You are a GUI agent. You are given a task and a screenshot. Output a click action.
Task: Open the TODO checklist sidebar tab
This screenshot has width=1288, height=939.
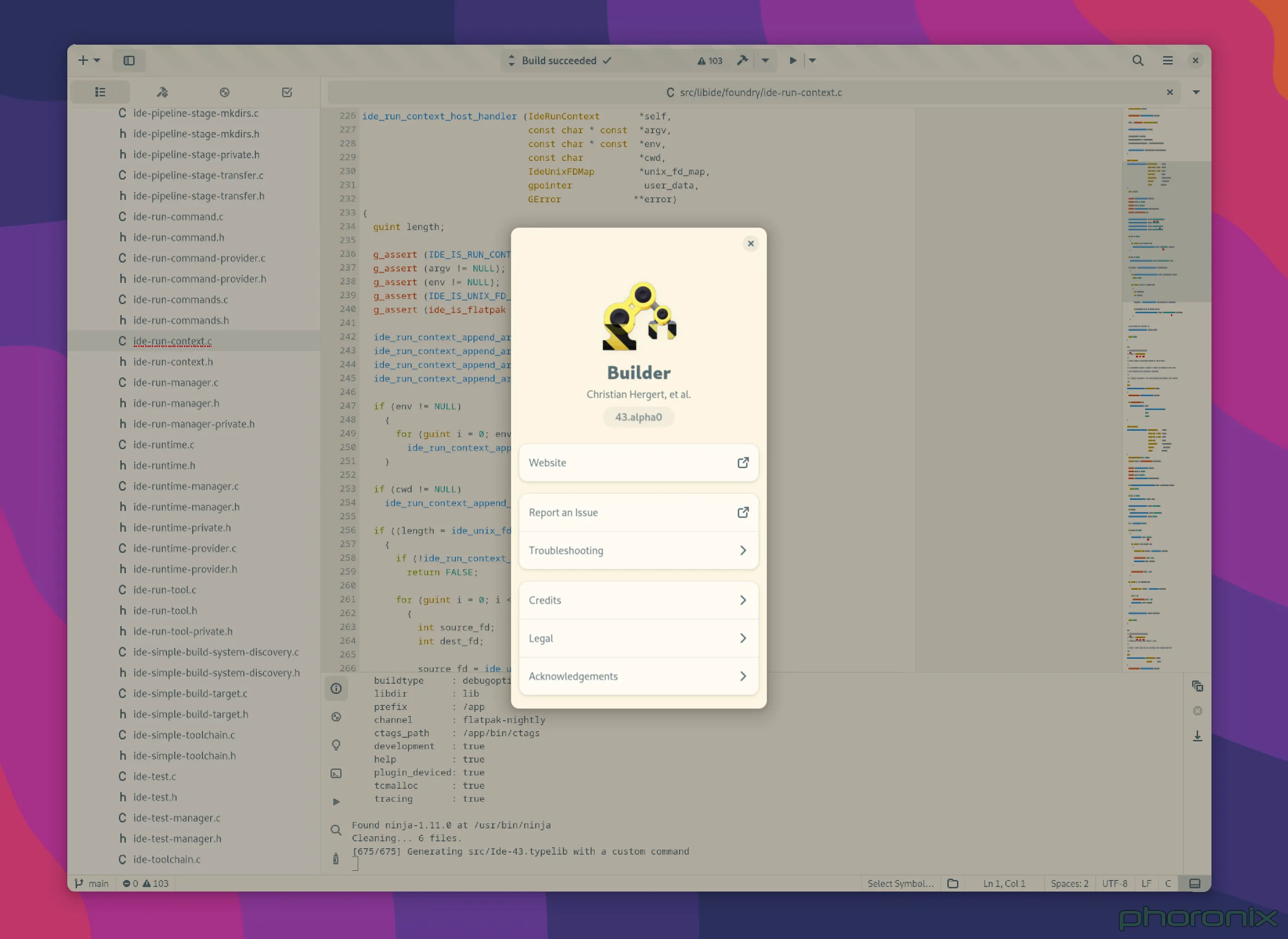coord(287,92)
